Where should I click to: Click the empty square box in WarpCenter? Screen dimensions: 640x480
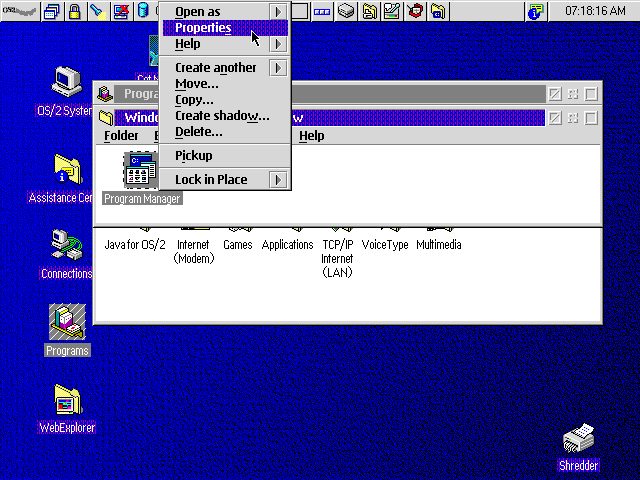(300, 11)
